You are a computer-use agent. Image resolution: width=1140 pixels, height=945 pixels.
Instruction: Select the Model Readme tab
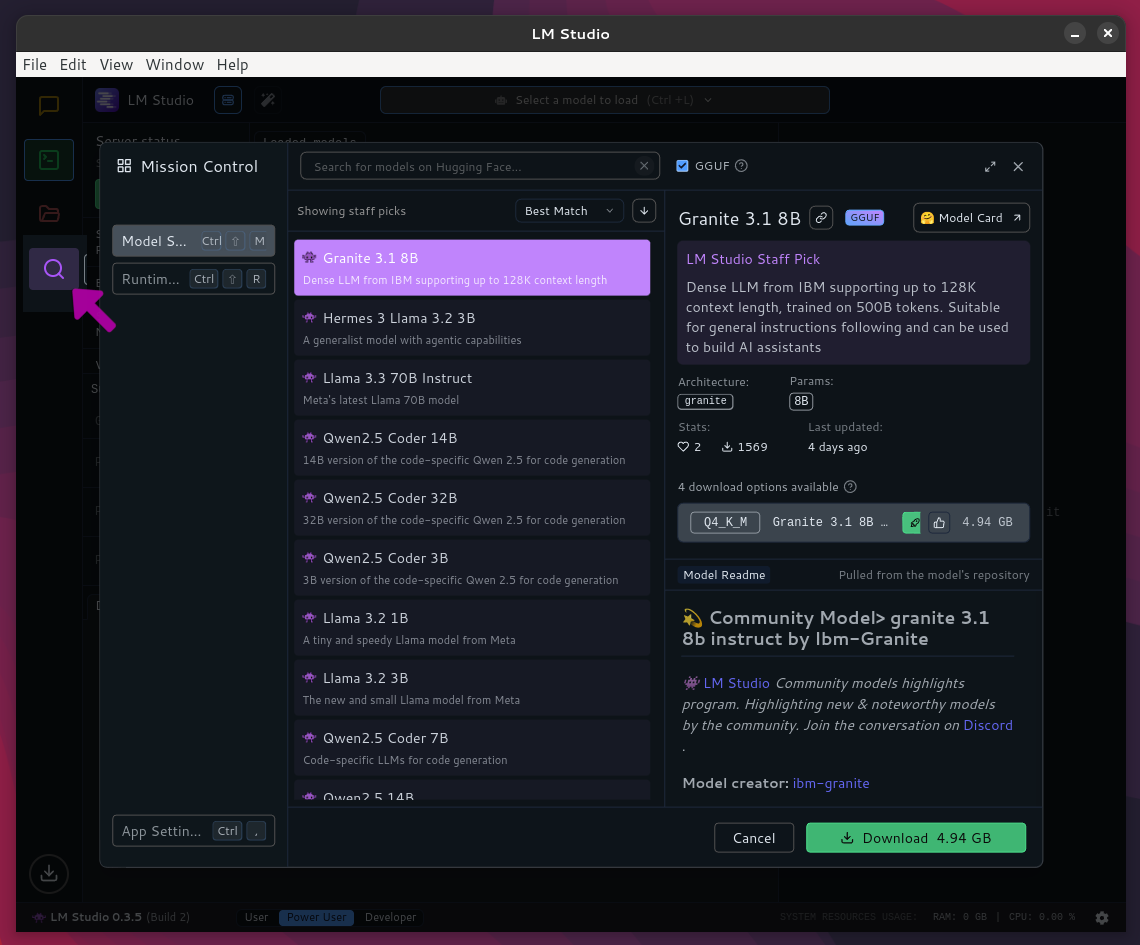point(724,575)
